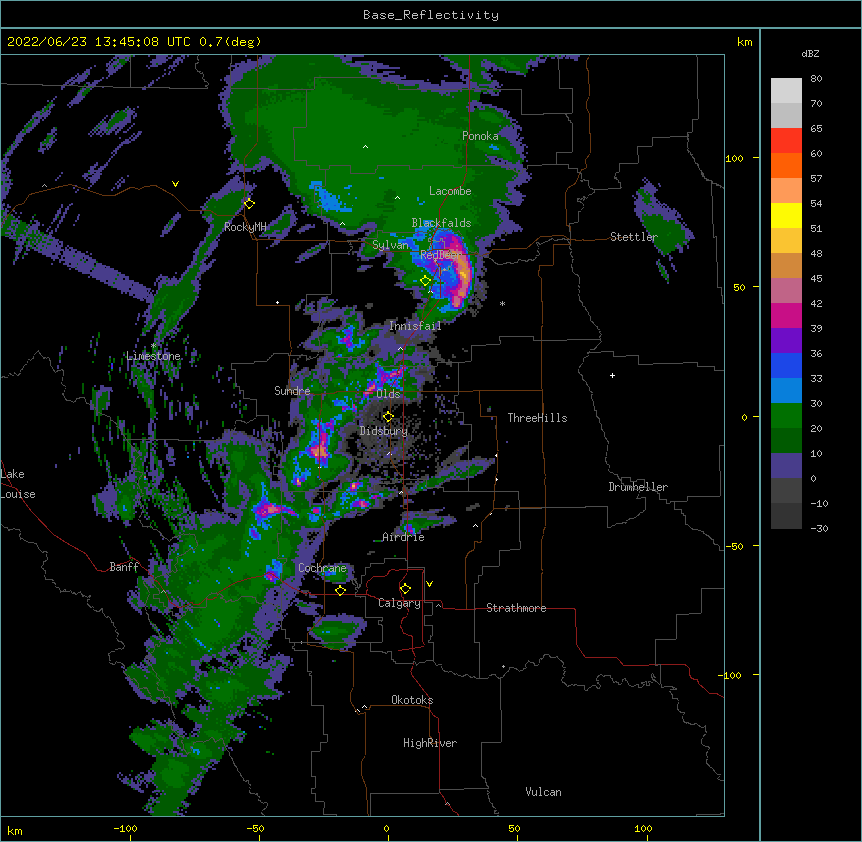Click the asterisk marker above Limestone
The width and height of the screenshot is (862, 842).
point(153,346)
